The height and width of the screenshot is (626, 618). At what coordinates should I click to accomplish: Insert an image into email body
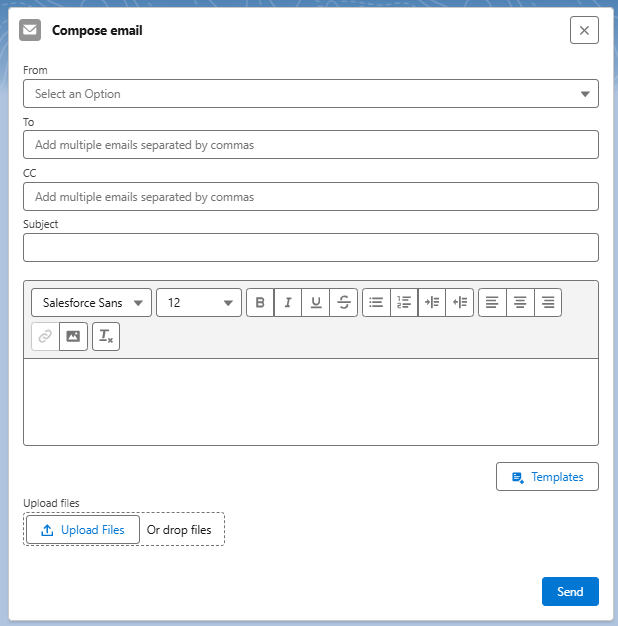click(73, 337)
